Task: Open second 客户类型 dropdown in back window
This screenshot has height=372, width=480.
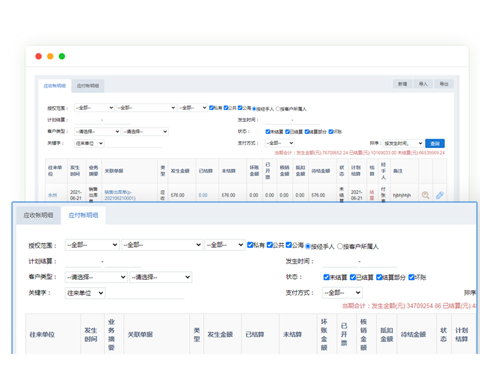Action: tap(145, 132)
